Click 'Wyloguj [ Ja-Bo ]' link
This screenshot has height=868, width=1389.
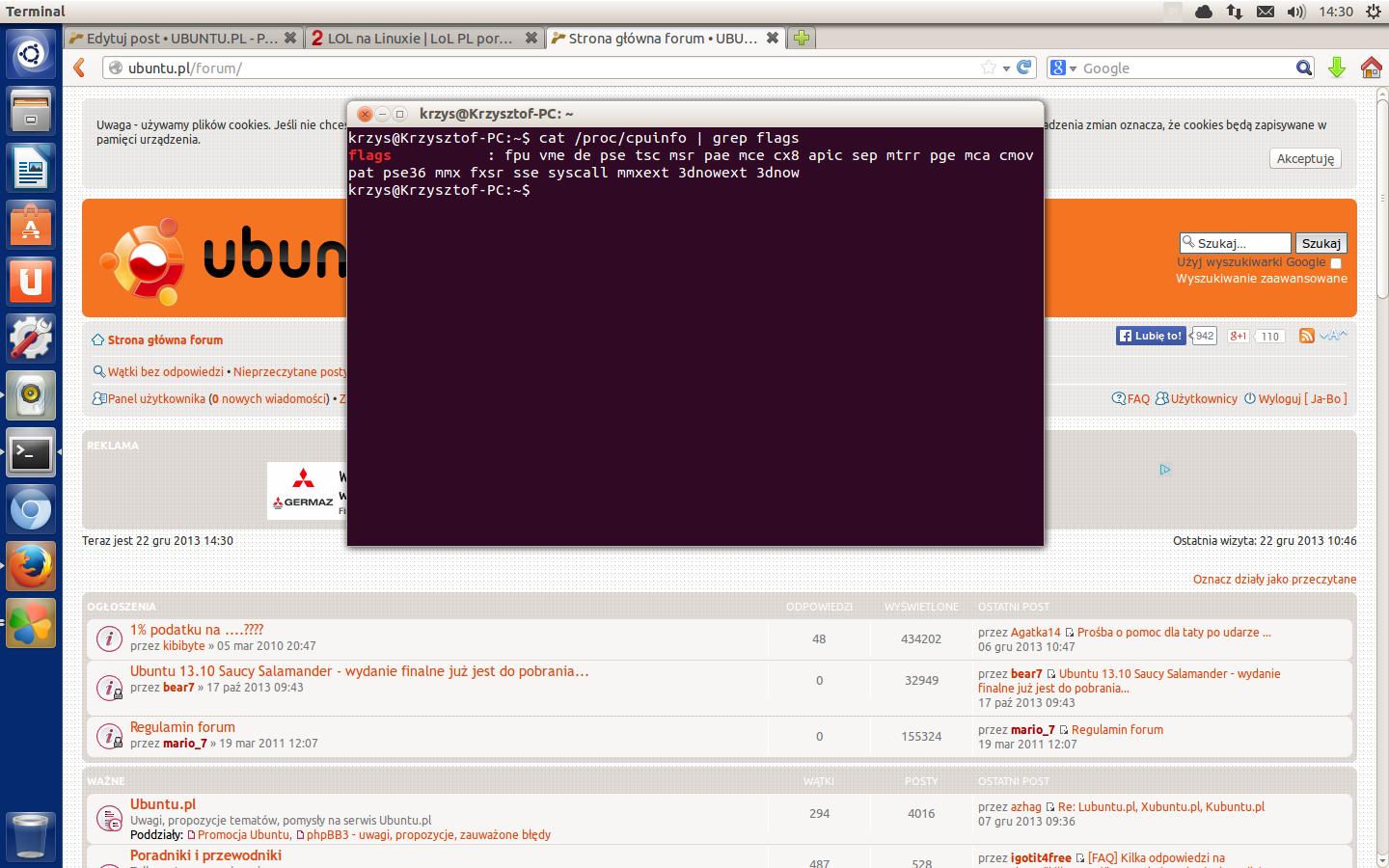(1302, 398)
